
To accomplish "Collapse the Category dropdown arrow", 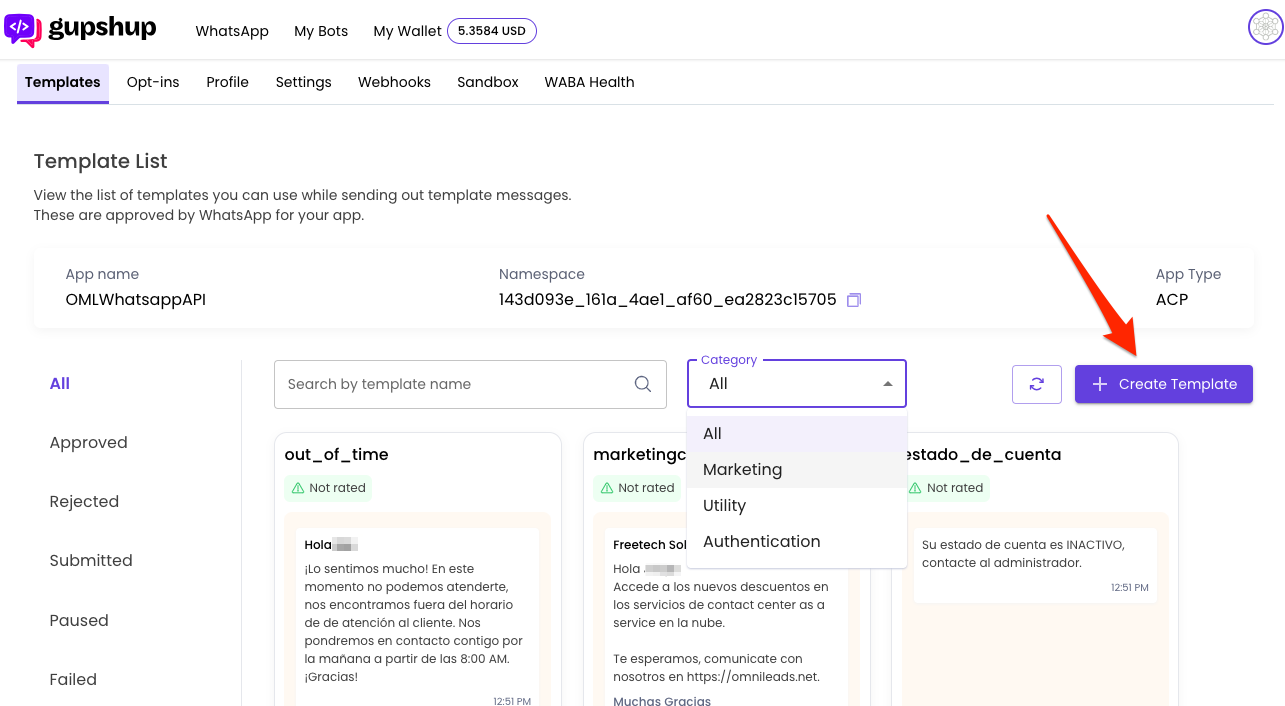I will point(887,384).
